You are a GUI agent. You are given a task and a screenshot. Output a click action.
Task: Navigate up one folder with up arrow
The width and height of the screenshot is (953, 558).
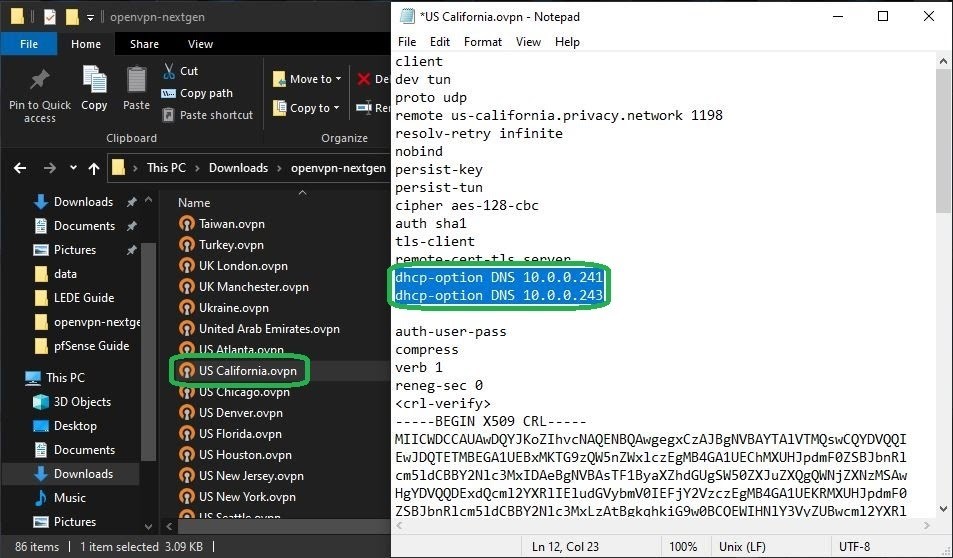click(94, 168)
